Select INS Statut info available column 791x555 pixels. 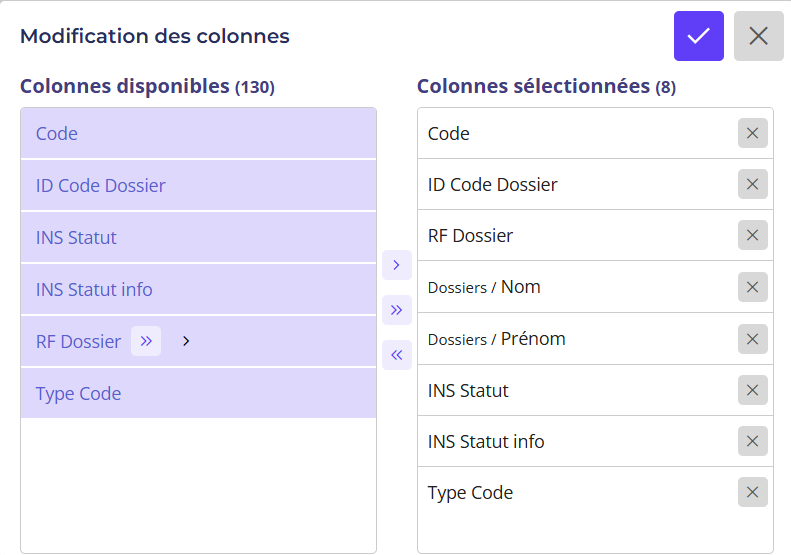pos(198,289)
